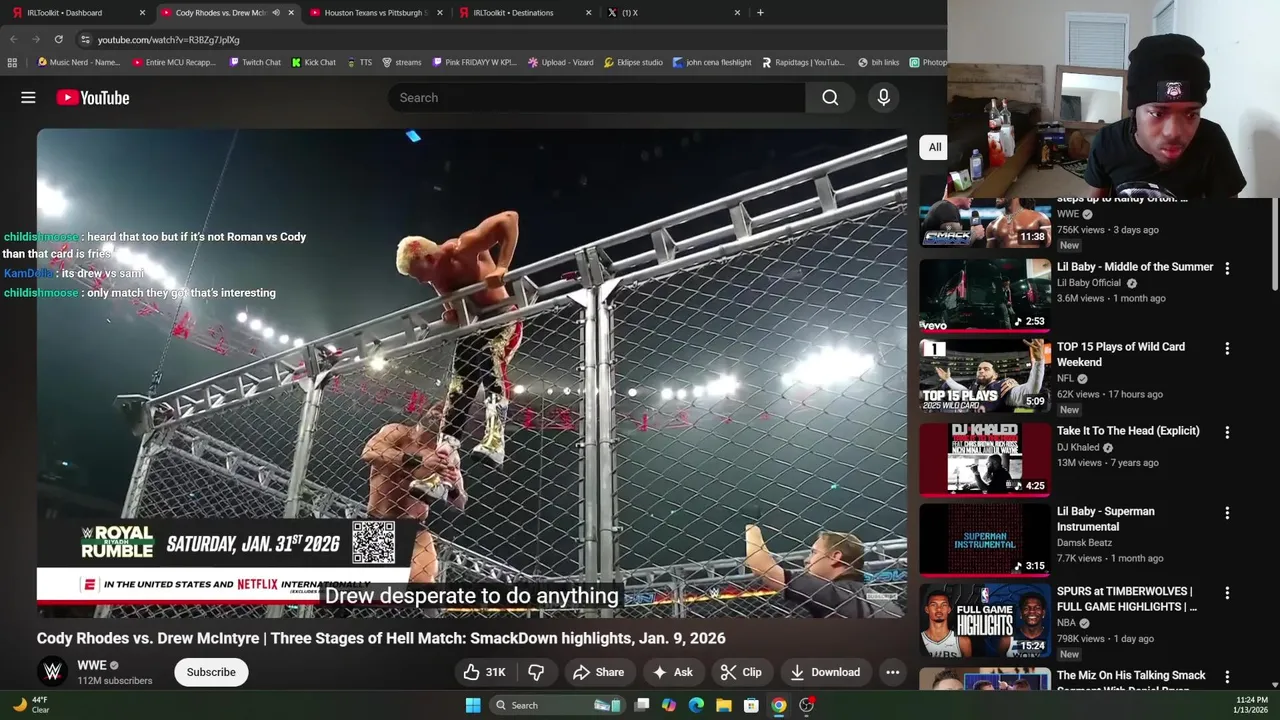Click the YouTube search input field
Screen dimensions: 1280x720
(x=597, y=98)
